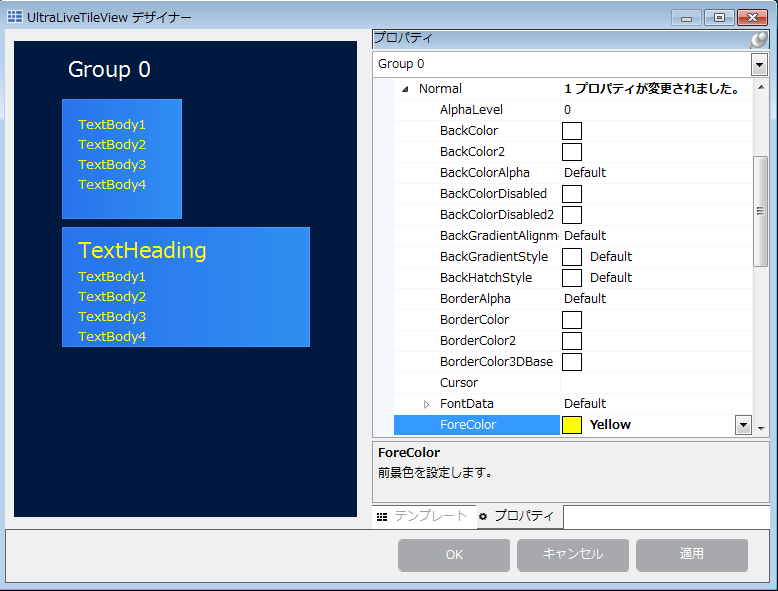778x591 pixels.
Task: Click TextHeading text in the wide tile
Action: pyautogui.click(x=142, y=251)
